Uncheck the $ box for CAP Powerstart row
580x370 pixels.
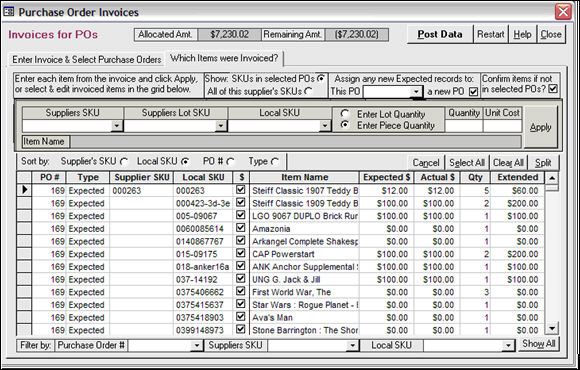(x=241, y=253)
